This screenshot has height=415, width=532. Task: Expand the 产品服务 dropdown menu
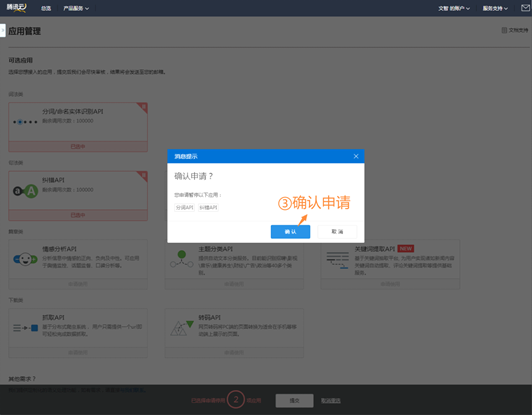(76, 8)
